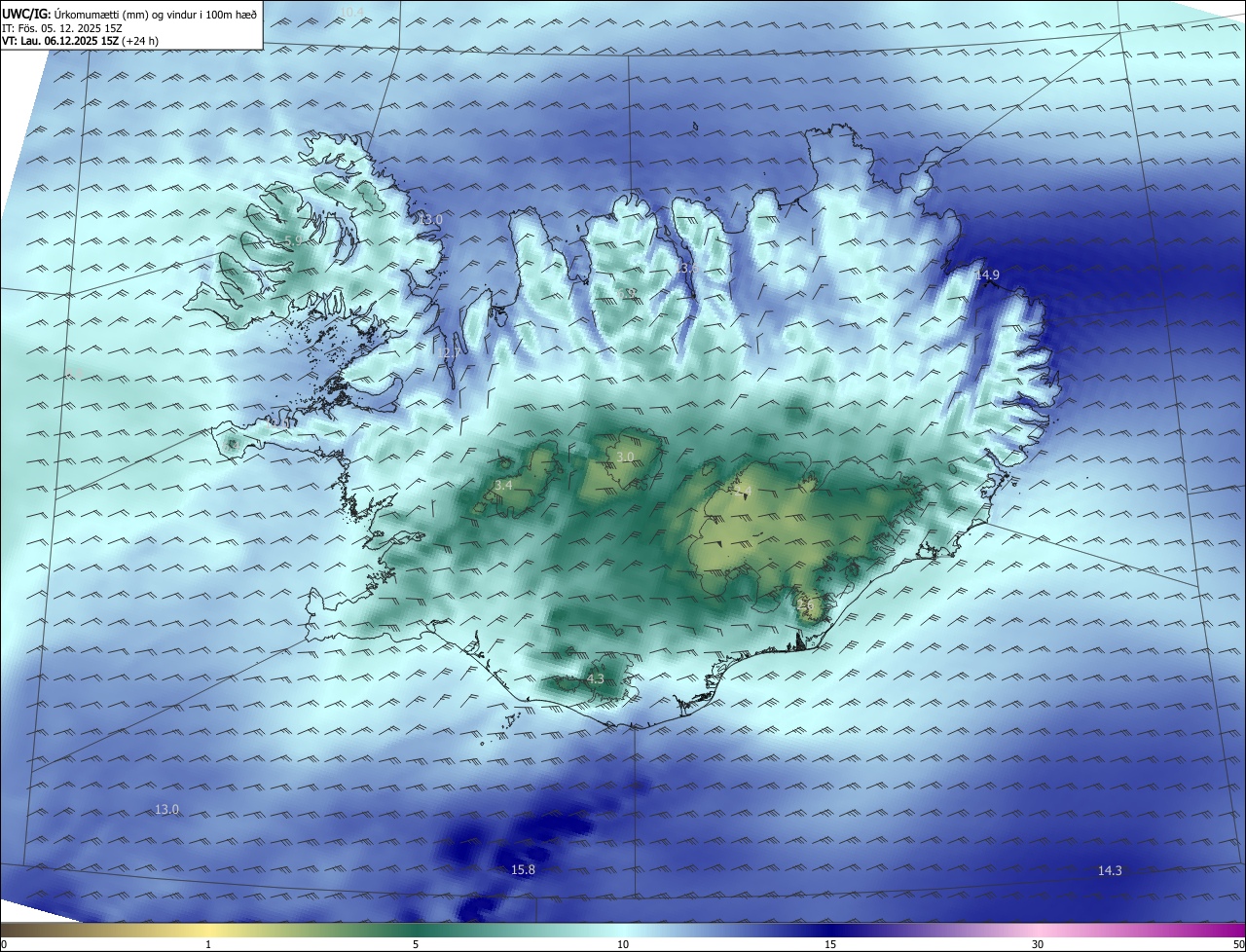The image size is (1246, 952).
Task: Click the 'VT: Lau. 06.12.2025 15Z (+24 h)' line
Action: tap(80, 41)
